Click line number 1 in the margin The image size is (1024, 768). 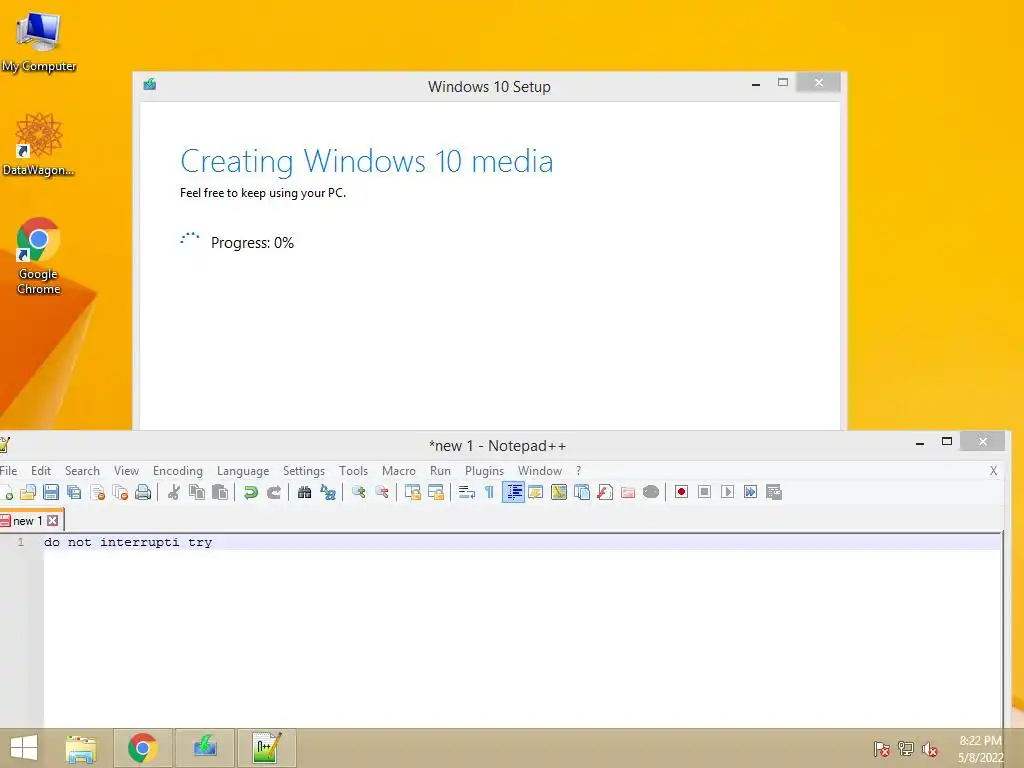(20, 542)
